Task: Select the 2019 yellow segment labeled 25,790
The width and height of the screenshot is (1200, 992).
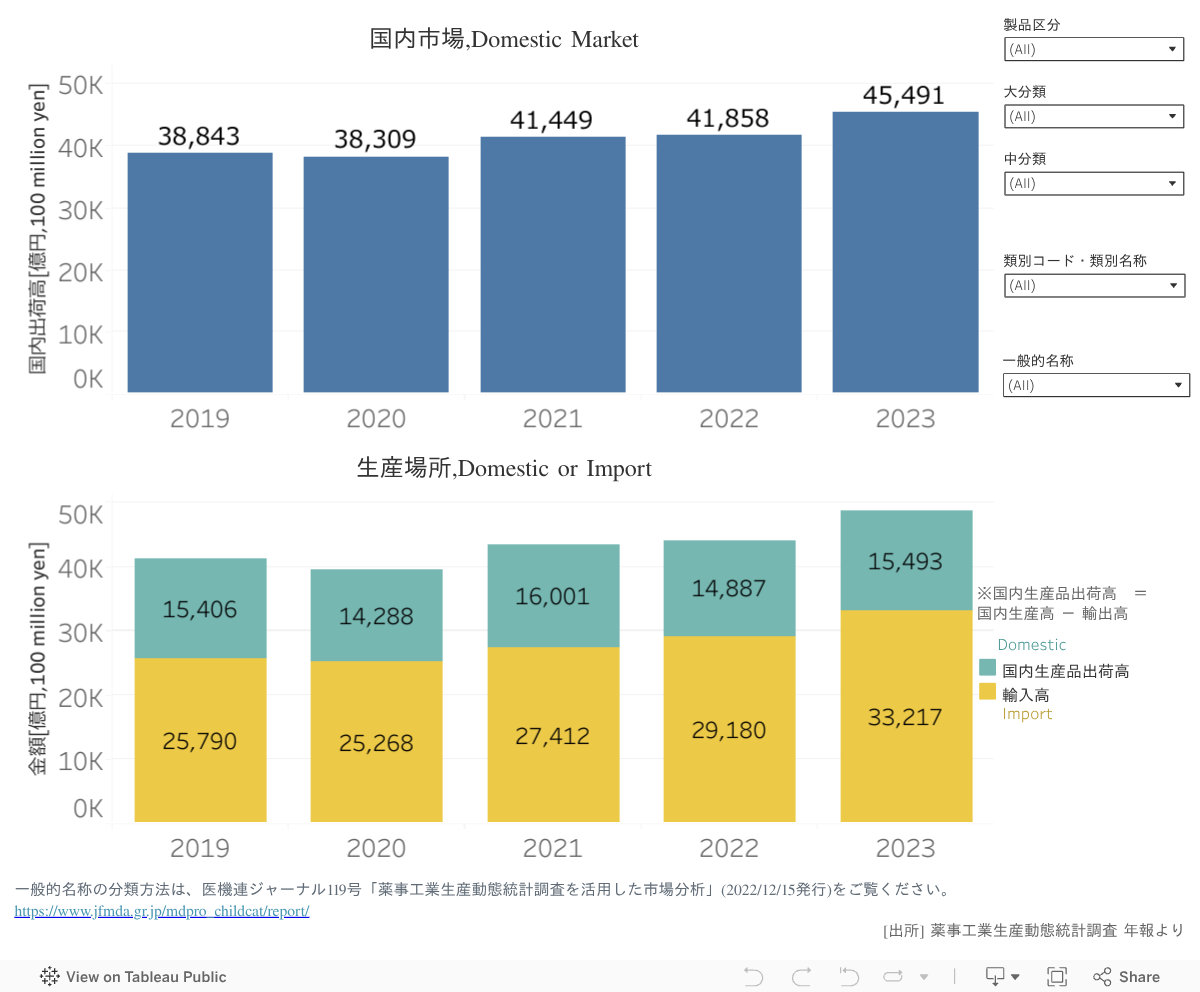Action: [x=200, y=740]
